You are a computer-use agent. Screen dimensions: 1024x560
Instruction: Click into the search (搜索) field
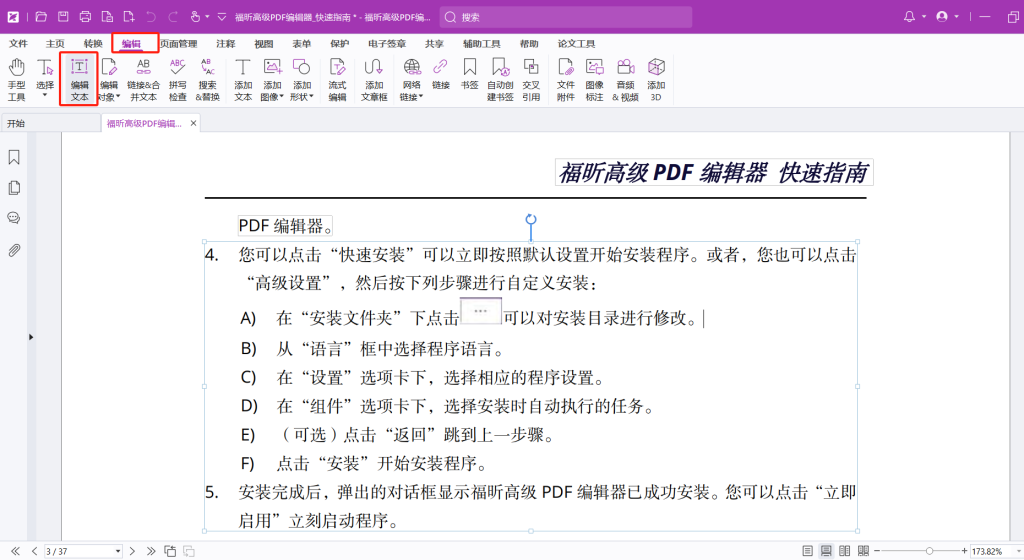(566, 17)
